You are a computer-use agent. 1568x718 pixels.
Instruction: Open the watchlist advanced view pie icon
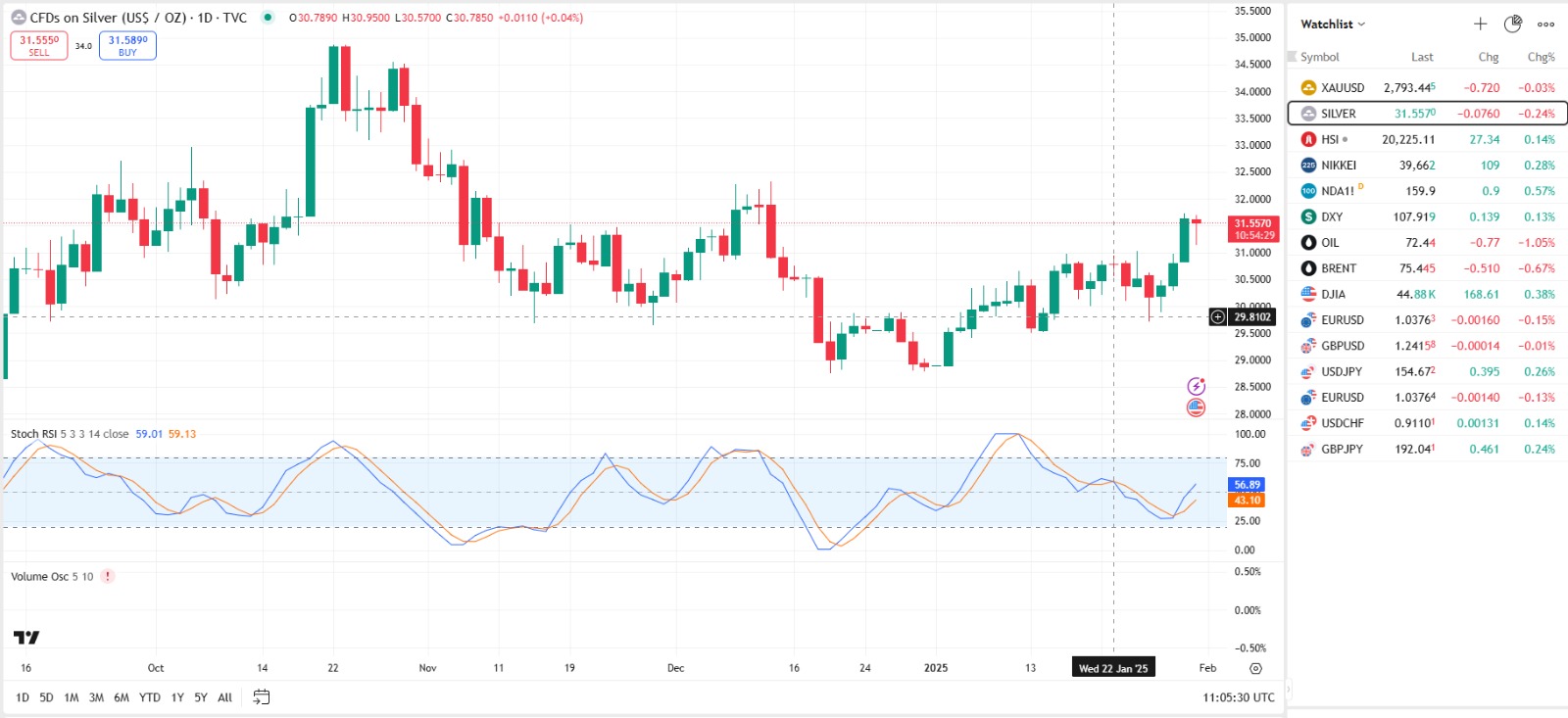1513,24
